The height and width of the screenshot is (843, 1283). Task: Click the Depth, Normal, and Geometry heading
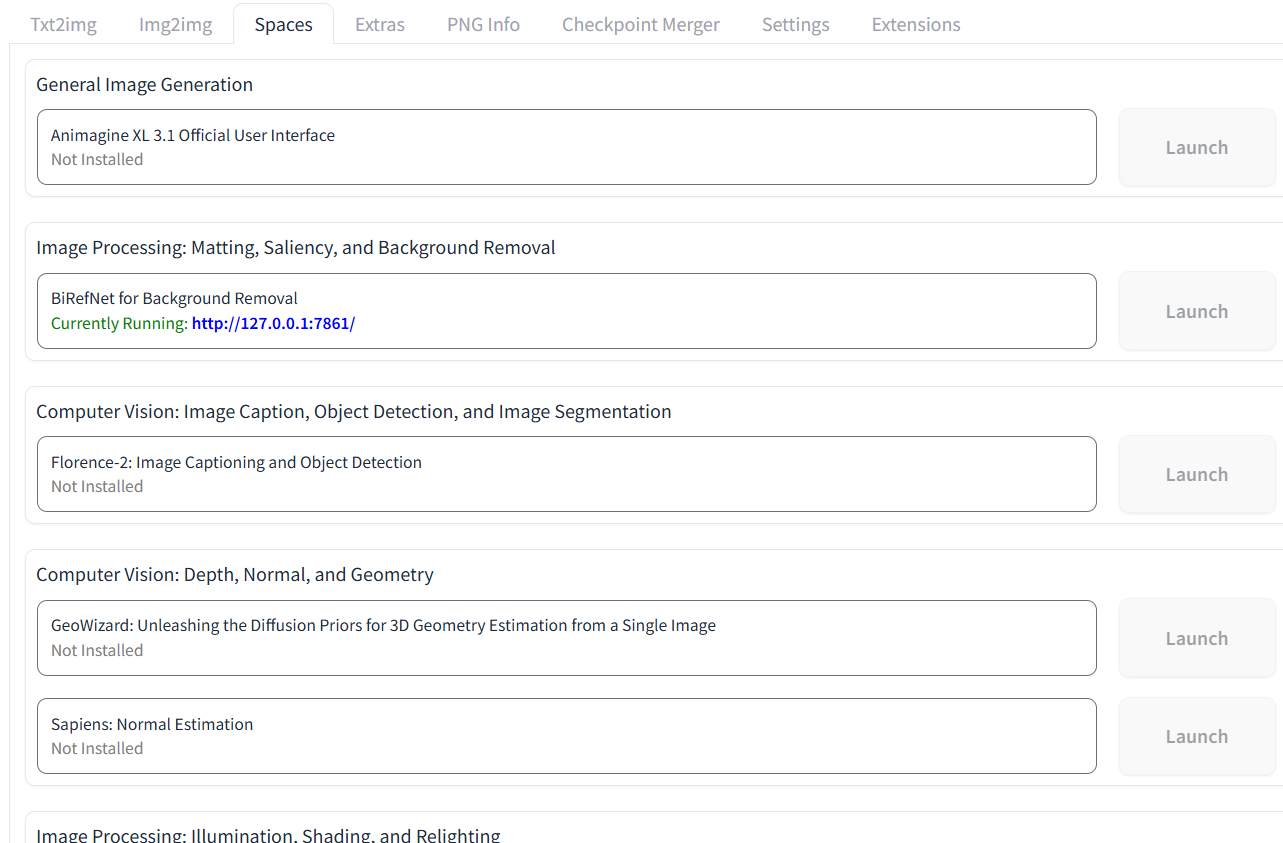235,575
